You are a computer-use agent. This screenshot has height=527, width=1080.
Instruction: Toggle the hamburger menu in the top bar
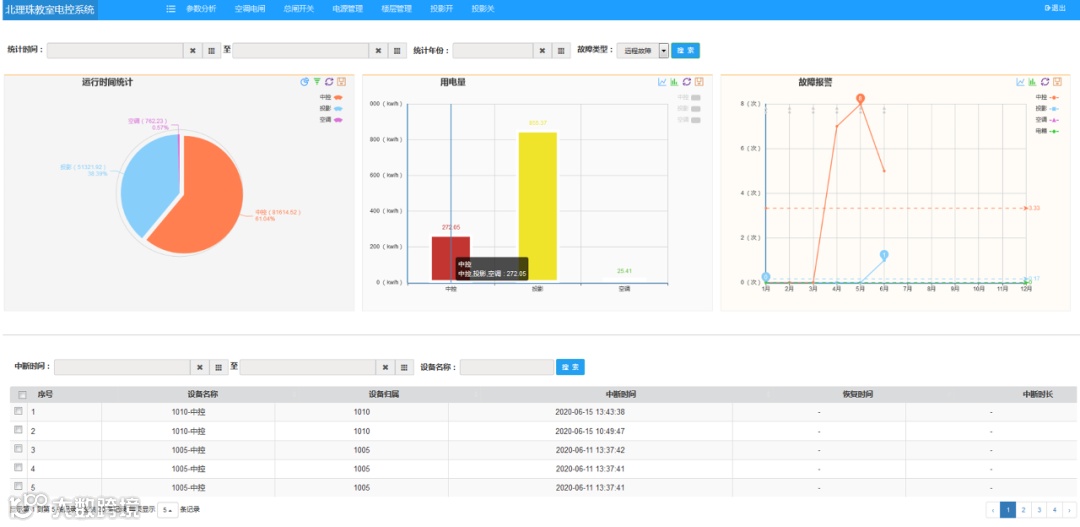pos(171,9)
